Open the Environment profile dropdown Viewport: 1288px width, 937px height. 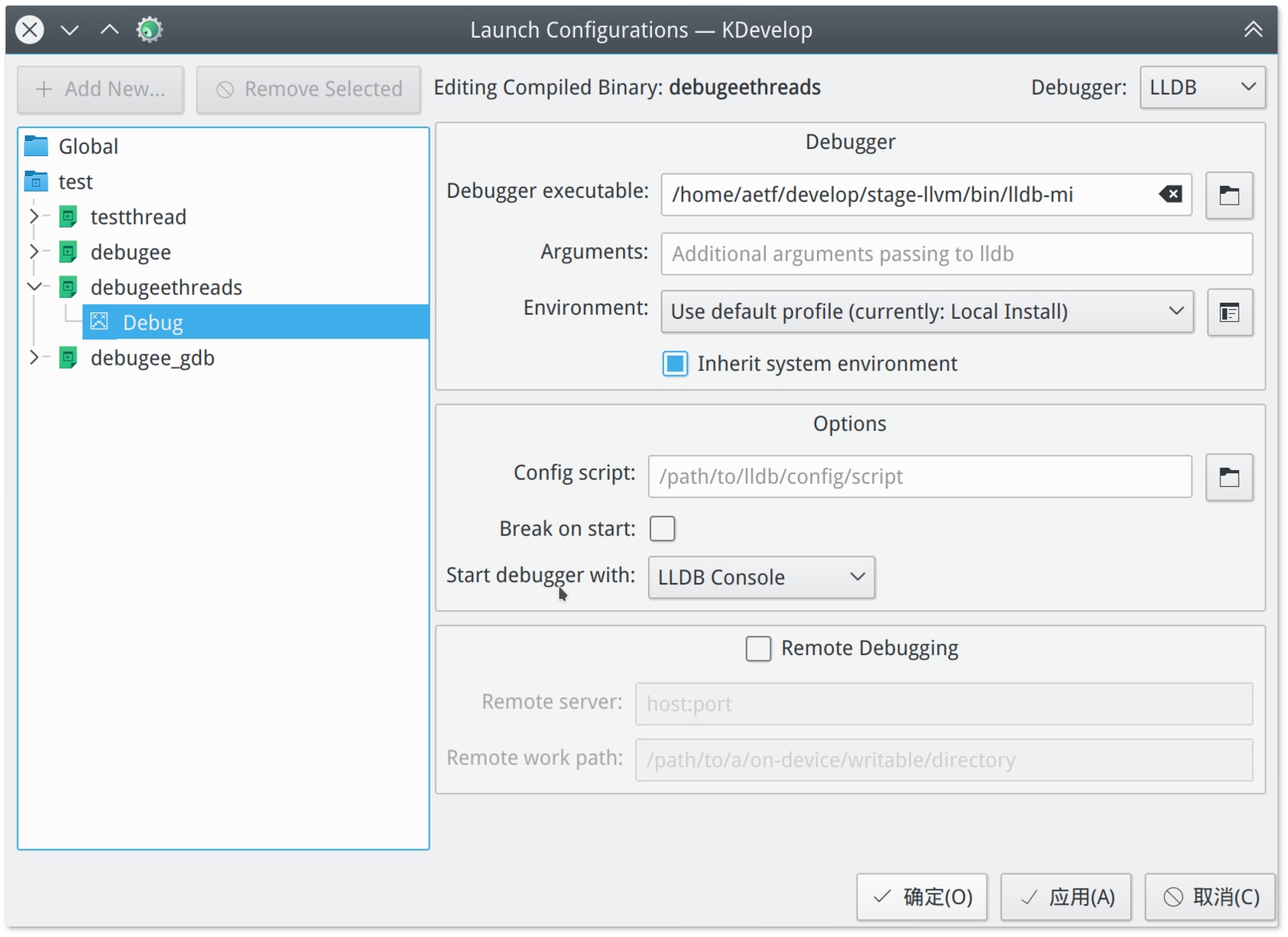pyautogui.click(x=926, y=312)
